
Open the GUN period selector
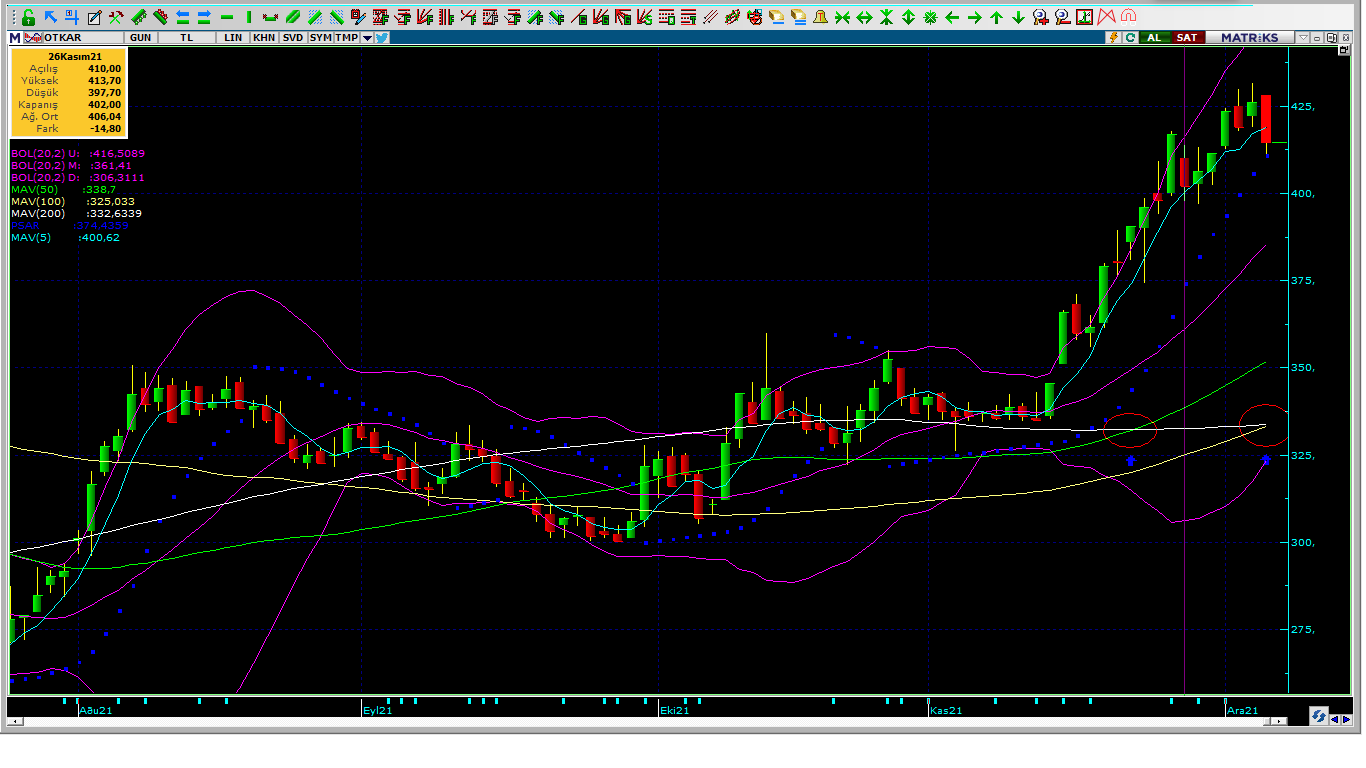[x=141, y=37]
